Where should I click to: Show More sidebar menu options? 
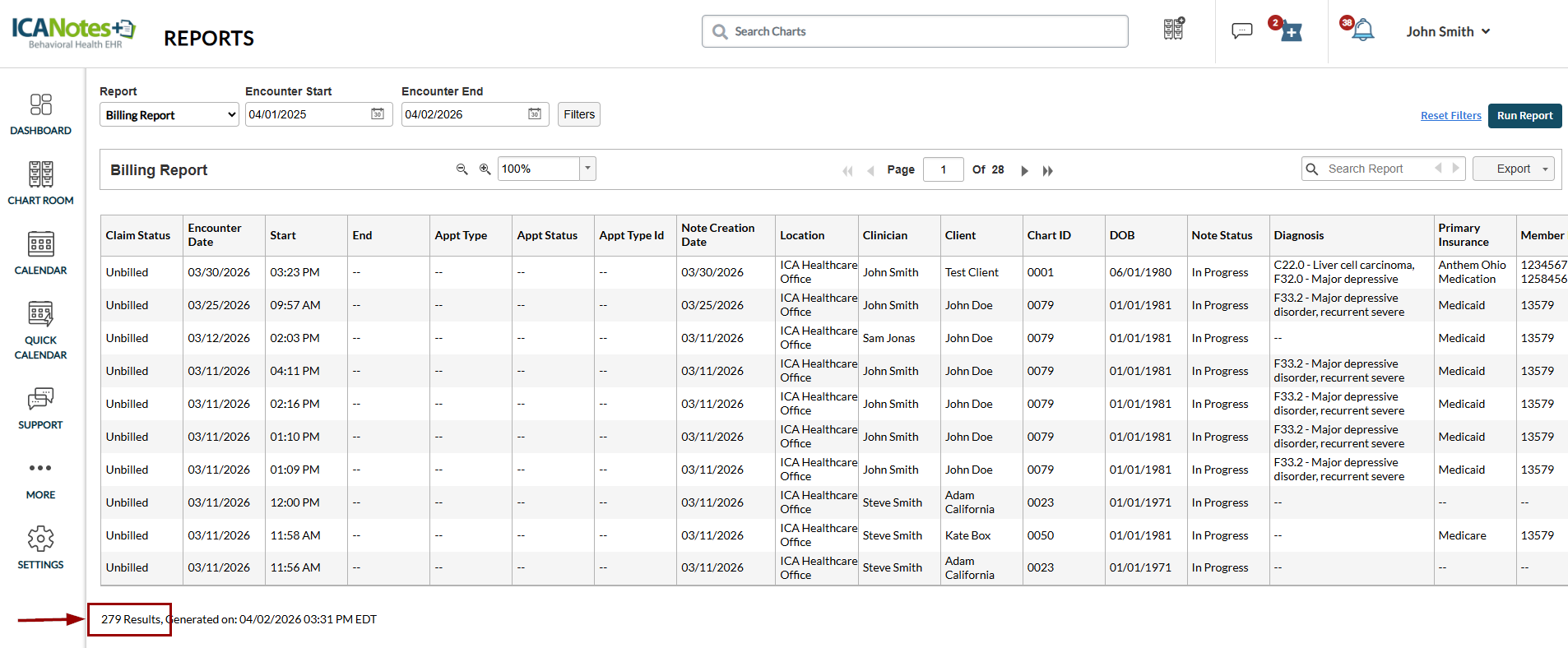click(40, 479)
